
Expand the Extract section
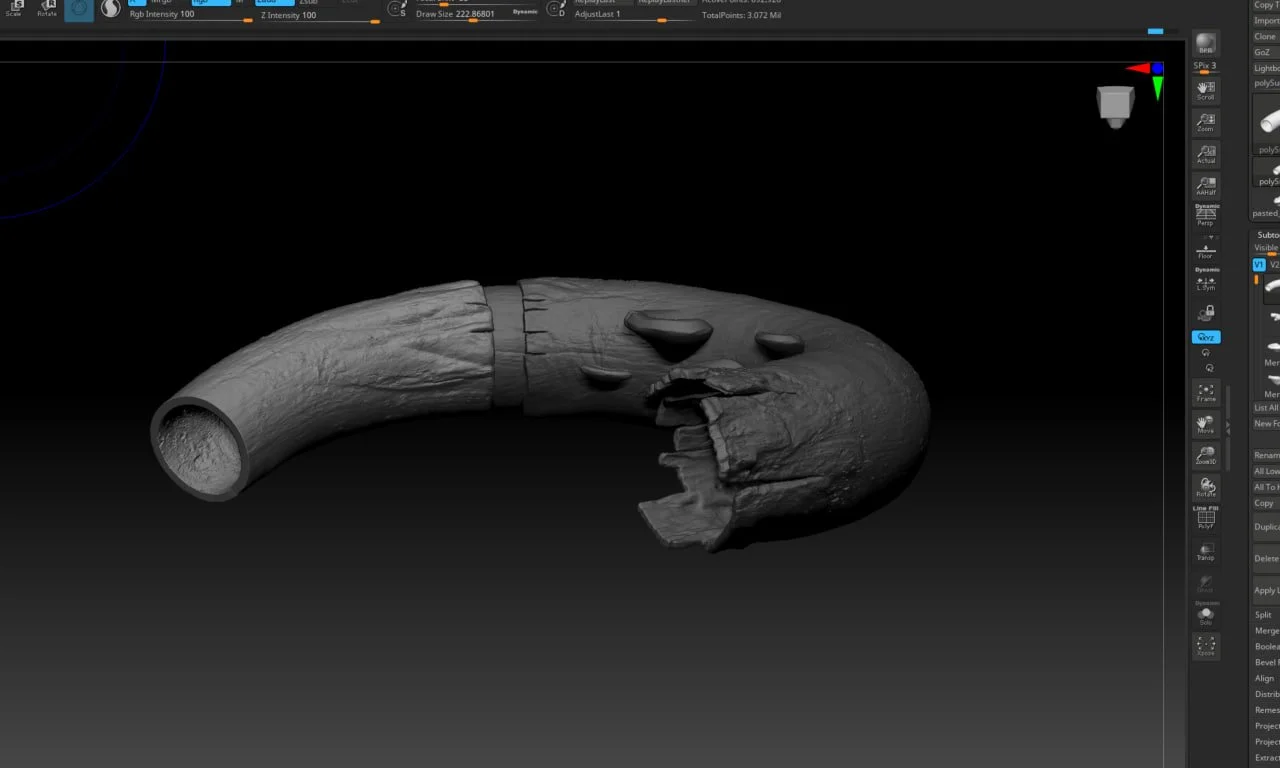[1266, 758]
